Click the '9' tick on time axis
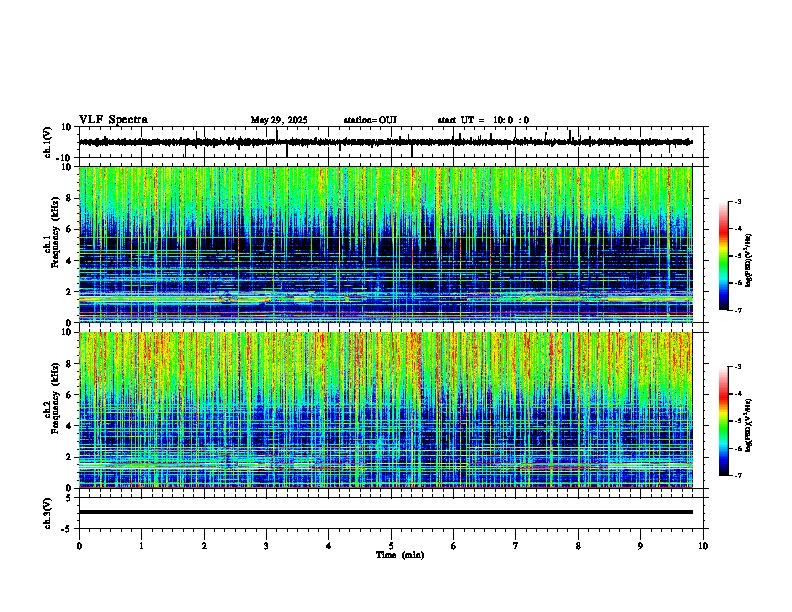The width and height of the screenshot is (792, 612). tap(640, 546)
